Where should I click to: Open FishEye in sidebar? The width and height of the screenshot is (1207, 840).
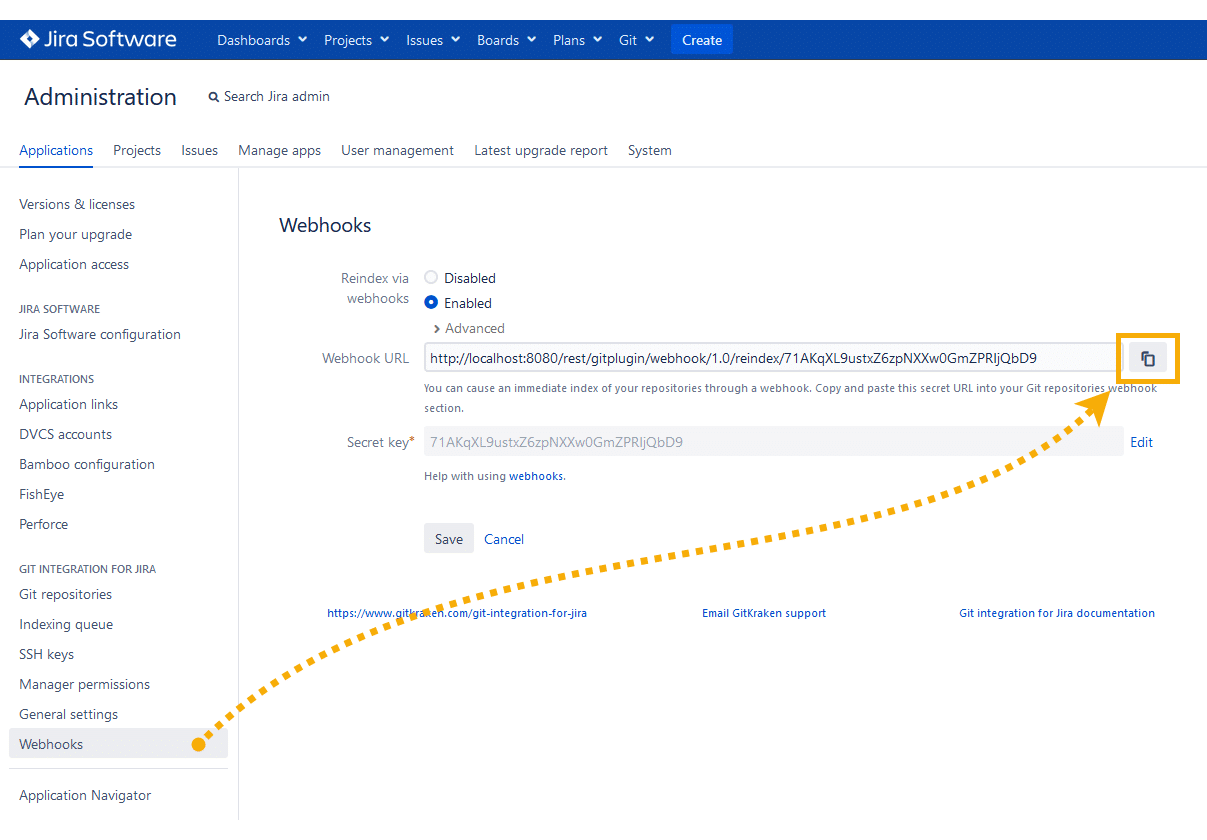pyautogui.click(x=41, y=494)
